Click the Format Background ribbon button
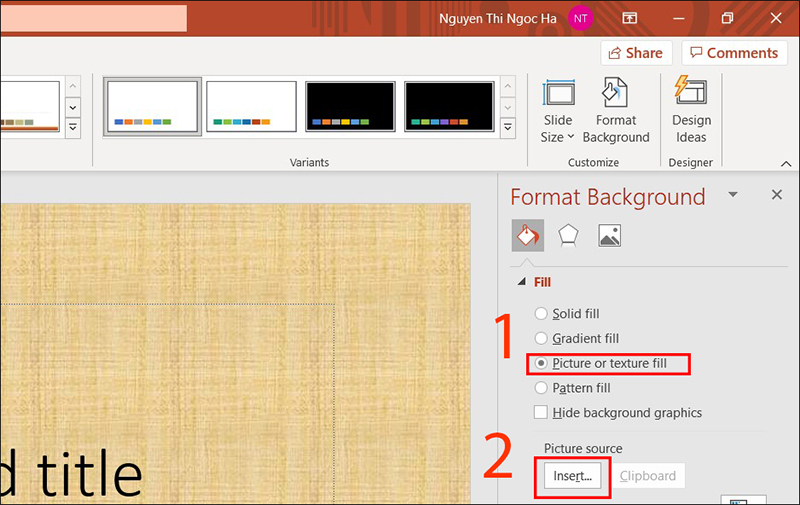 (616, 114)
